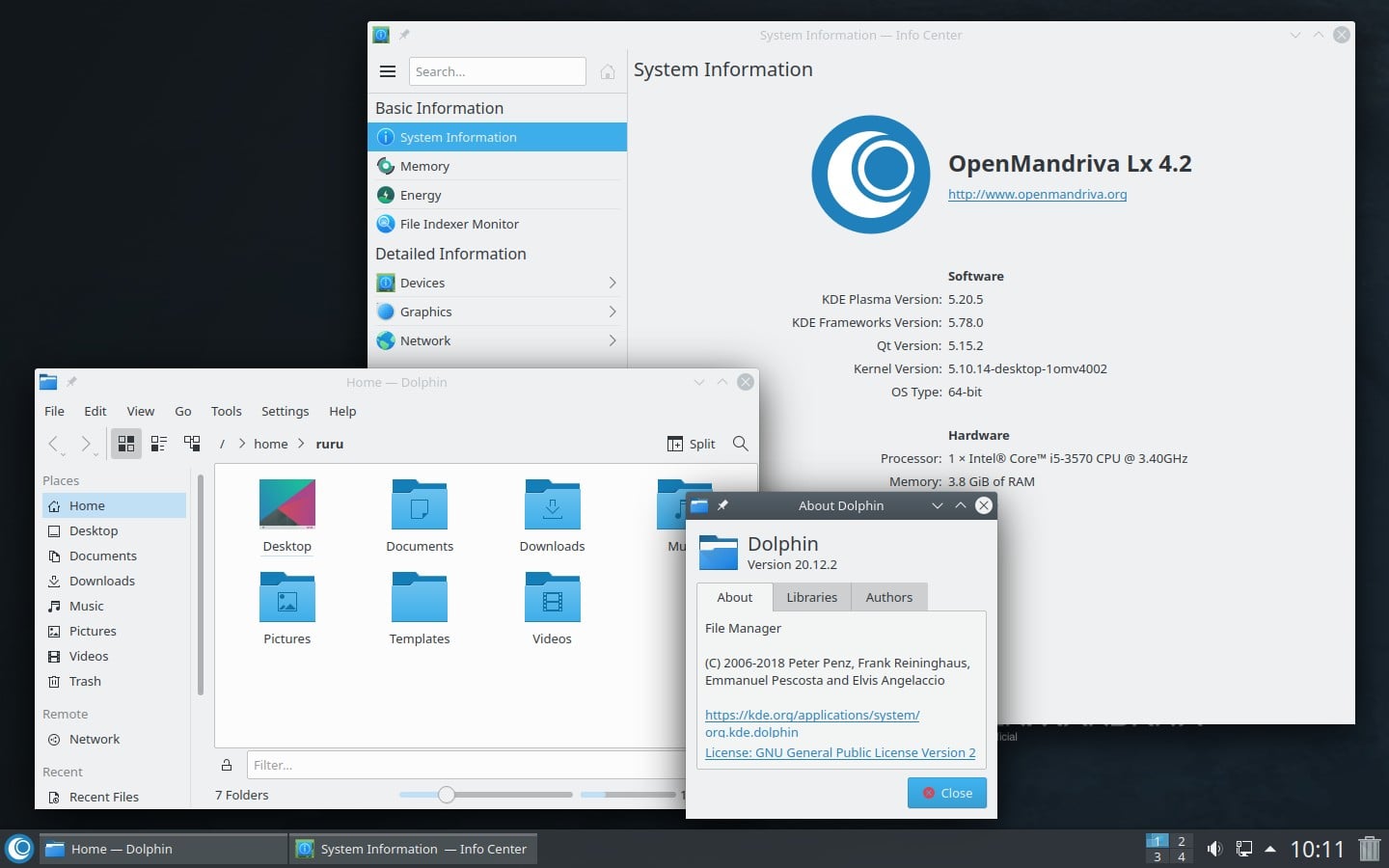Image resolution: width=1389 pixels, height=868 pixels.
Task: Select the icons view mode in Dolphin
Action: pos(126,444)
